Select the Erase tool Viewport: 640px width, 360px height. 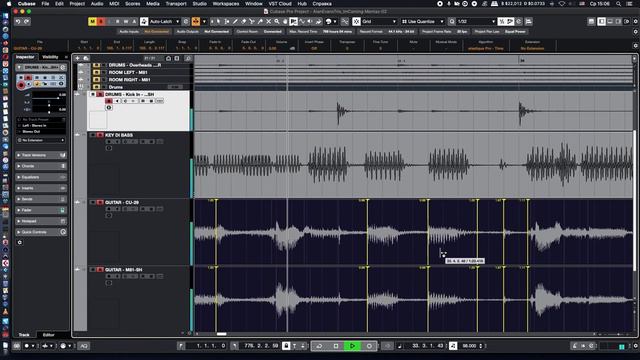(244, 22)
